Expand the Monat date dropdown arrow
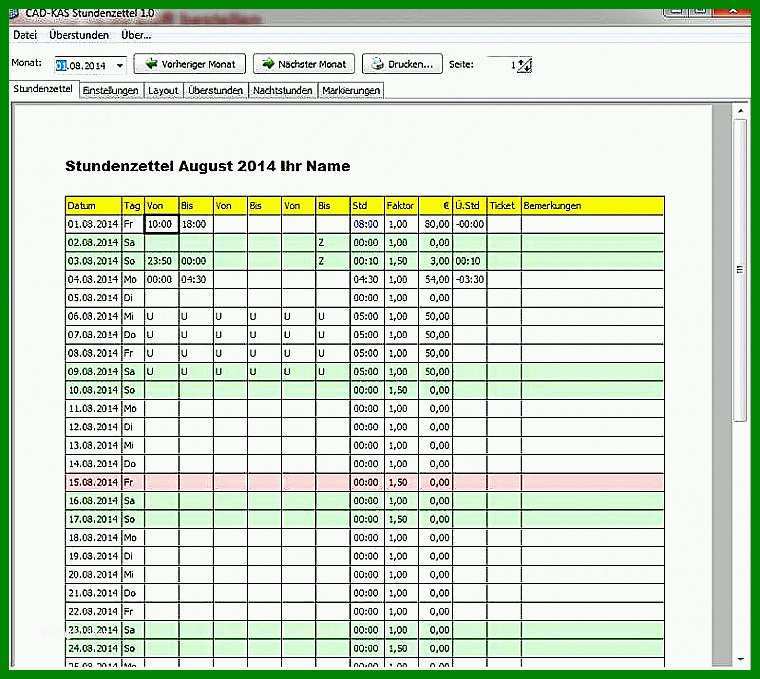This screenshot has height=679, width=760. 120,65
